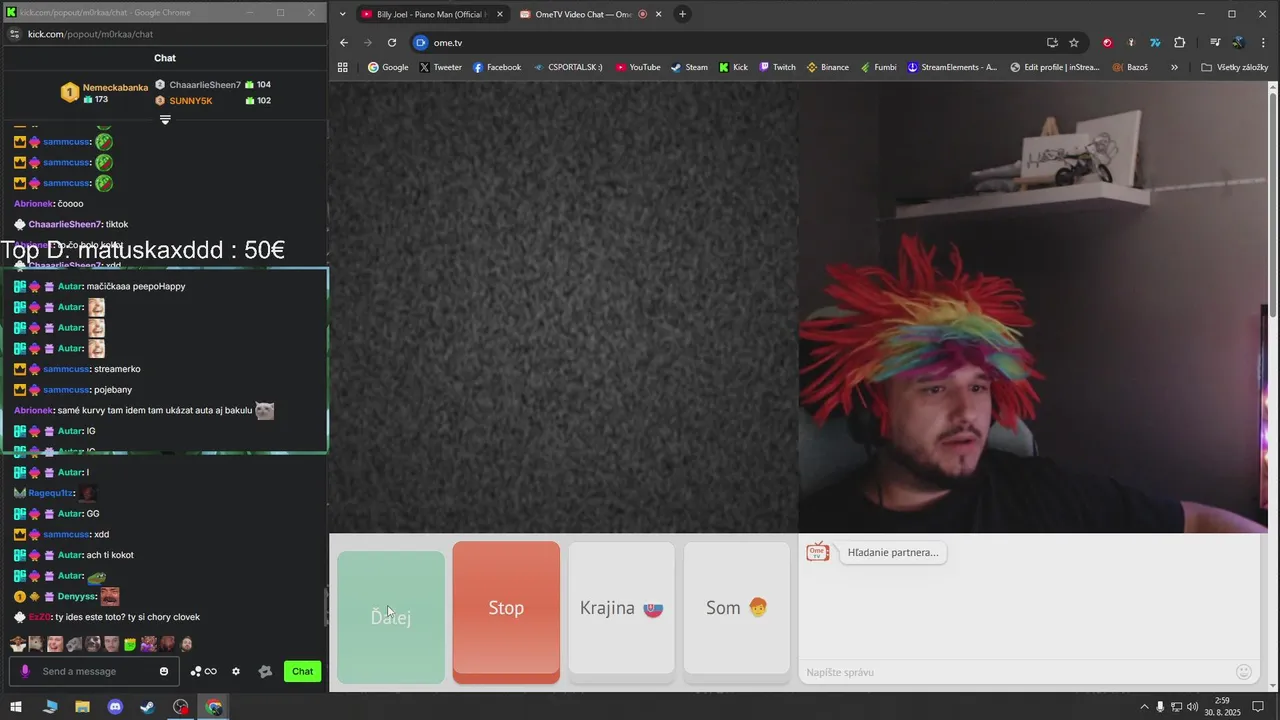The image size is (1280, 720).
Task: Open the Chrome profile avatar
Action: pyautogui.click(x=1239, y=43)
